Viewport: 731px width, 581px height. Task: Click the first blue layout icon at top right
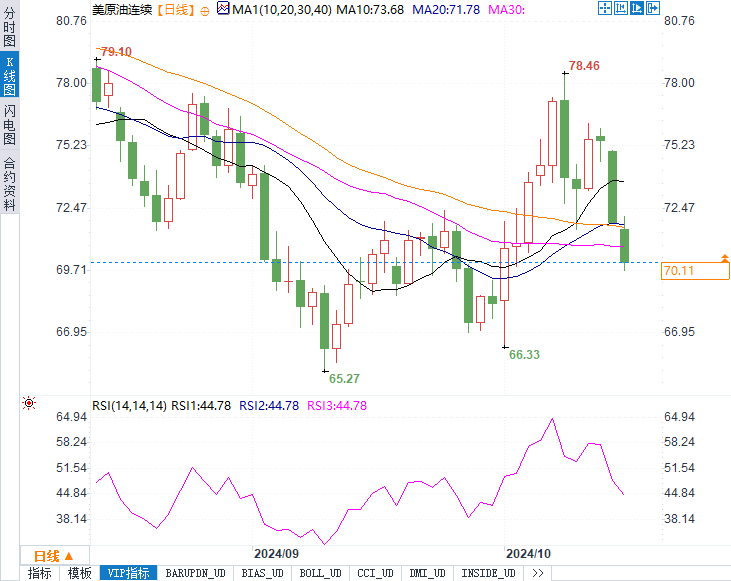605,8
